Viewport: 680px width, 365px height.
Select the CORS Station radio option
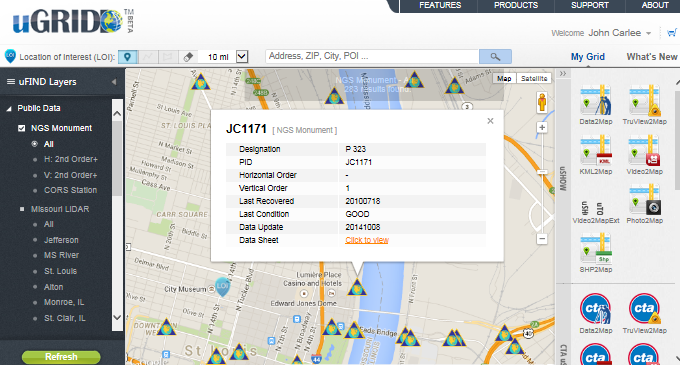coord(70,190)
